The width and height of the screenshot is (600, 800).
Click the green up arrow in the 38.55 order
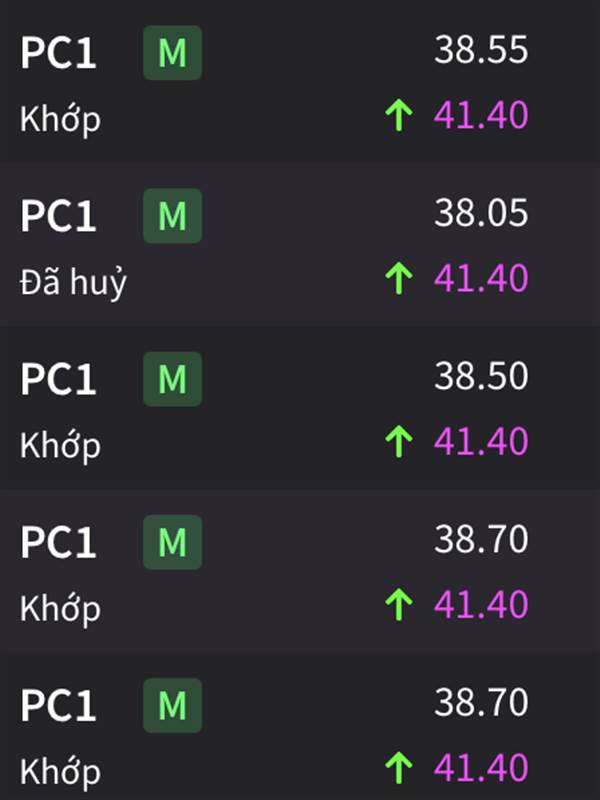click(x=399, y=115)
